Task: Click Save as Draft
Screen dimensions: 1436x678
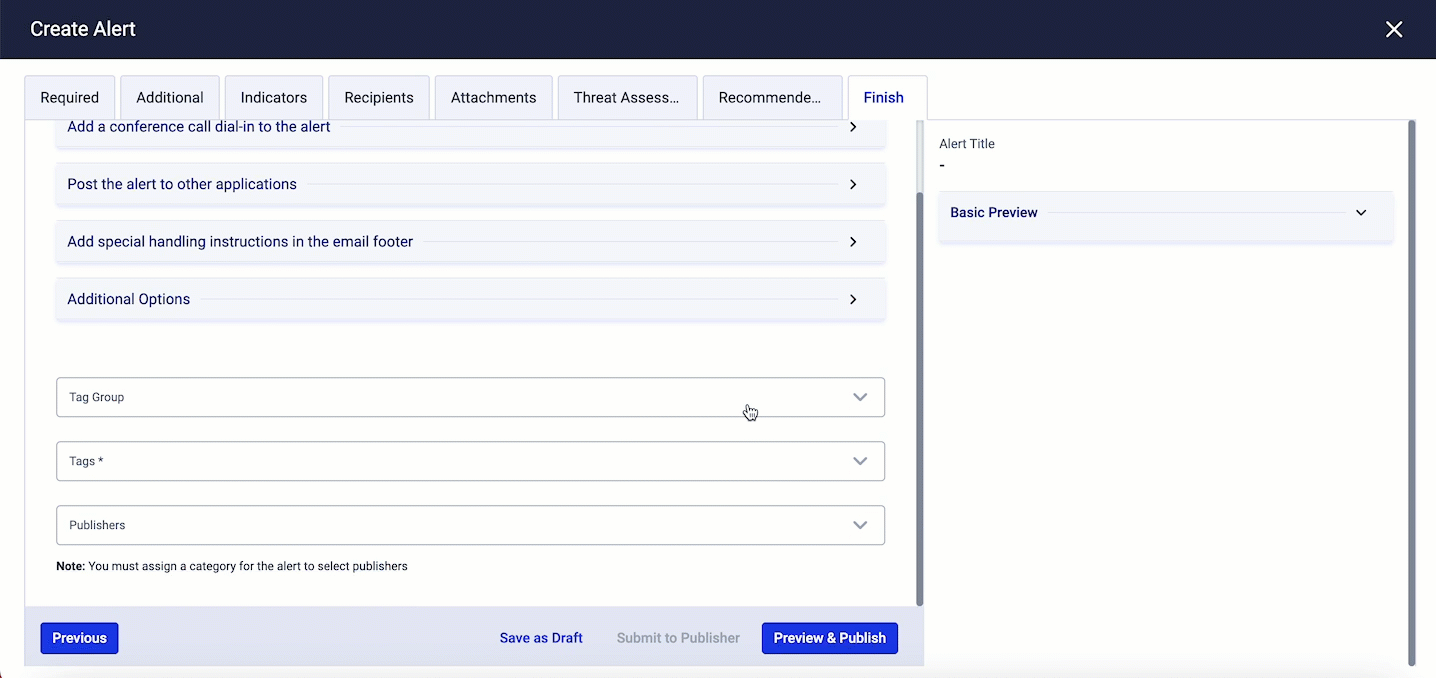Action: point(541,638)
